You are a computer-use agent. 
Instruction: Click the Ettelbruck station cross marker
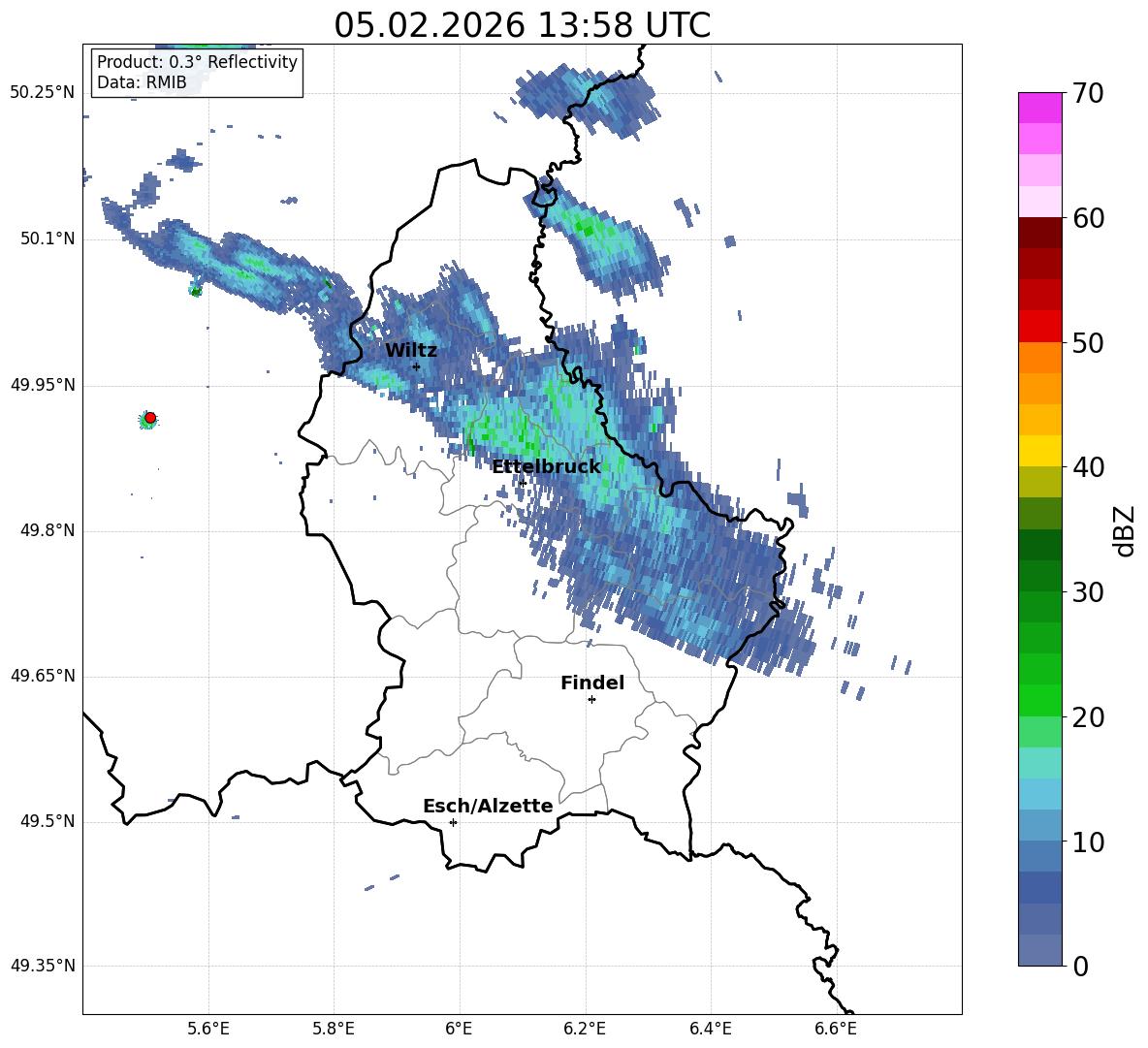[x=522, y=483]
